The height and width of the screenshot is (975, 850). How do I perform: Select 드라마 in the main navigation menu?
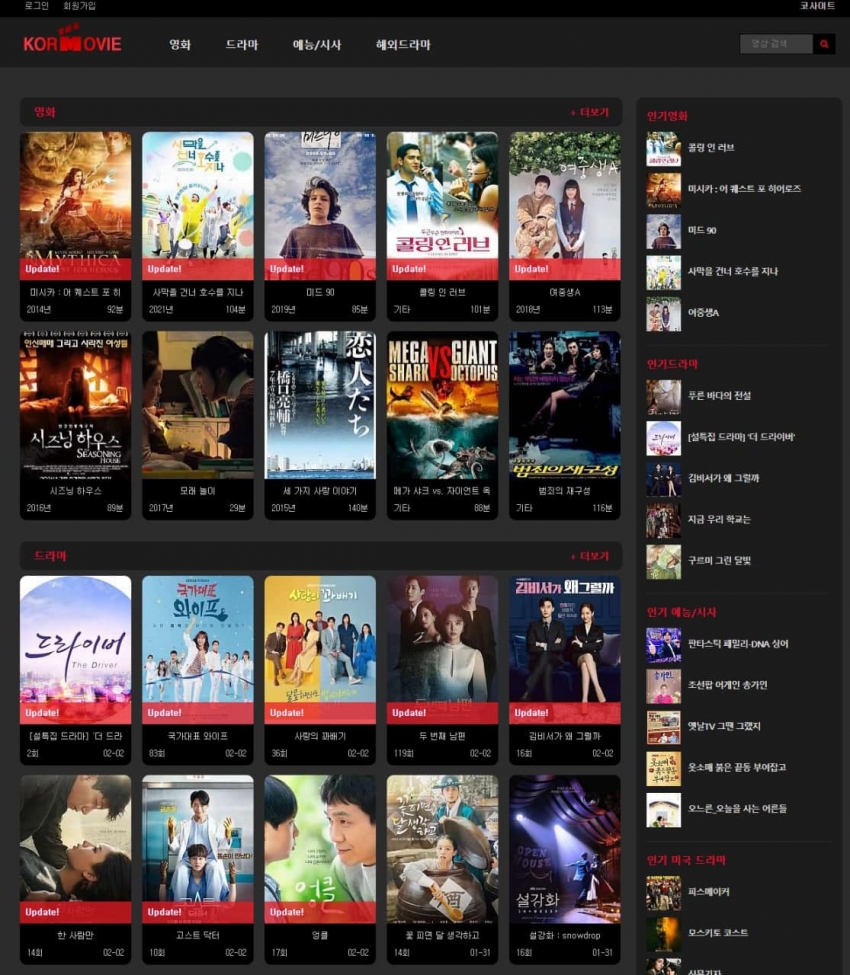click(242, 45)
